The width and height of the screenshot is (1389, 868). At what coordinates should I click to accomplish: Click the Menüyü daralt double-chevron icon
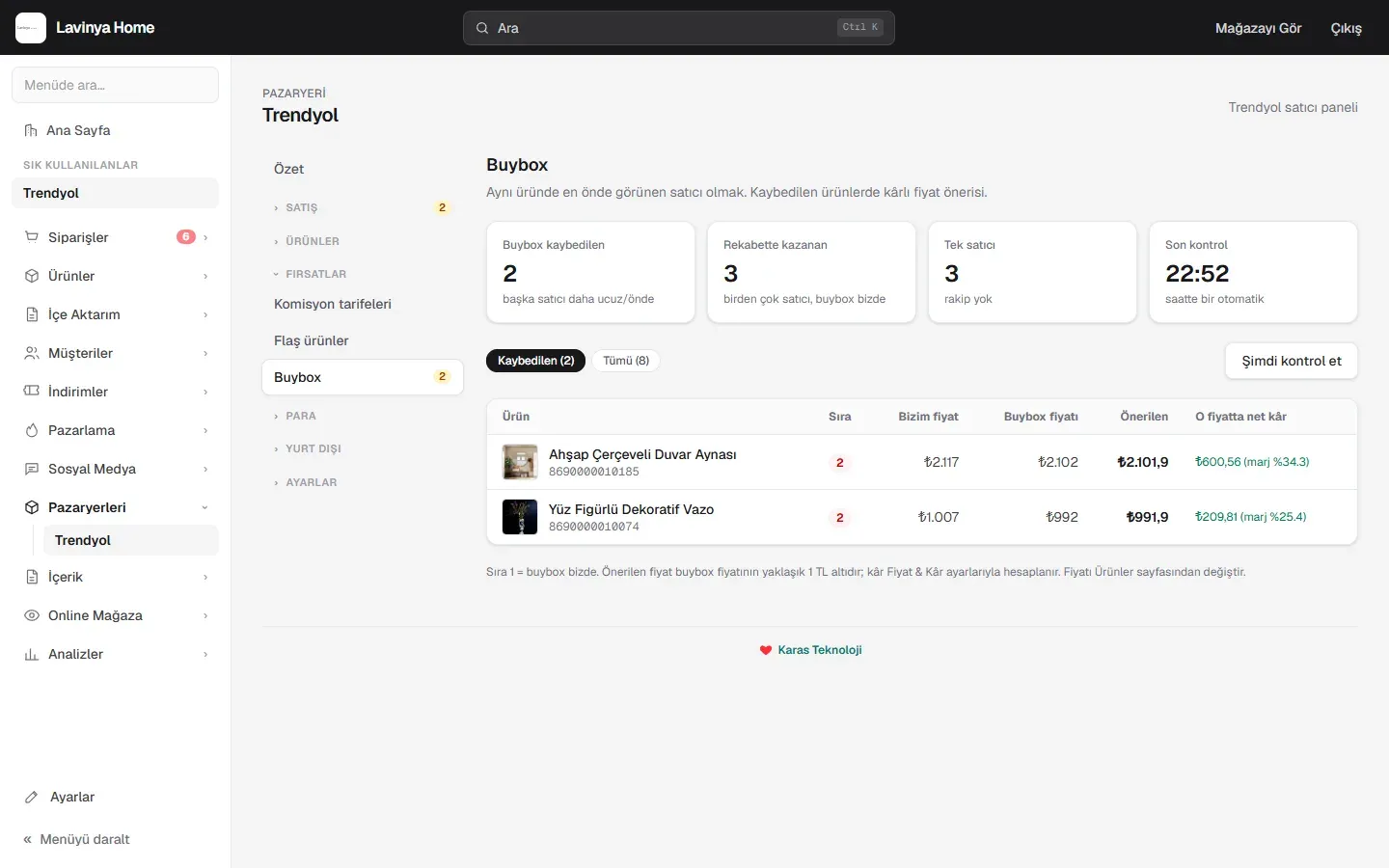tap(28, 839)
